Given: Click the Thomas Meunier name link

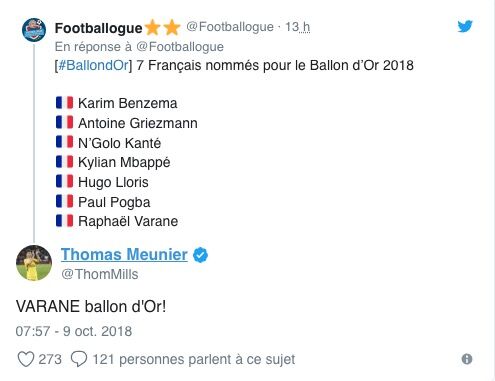Looking at the screenshot, I should (124, 254).
